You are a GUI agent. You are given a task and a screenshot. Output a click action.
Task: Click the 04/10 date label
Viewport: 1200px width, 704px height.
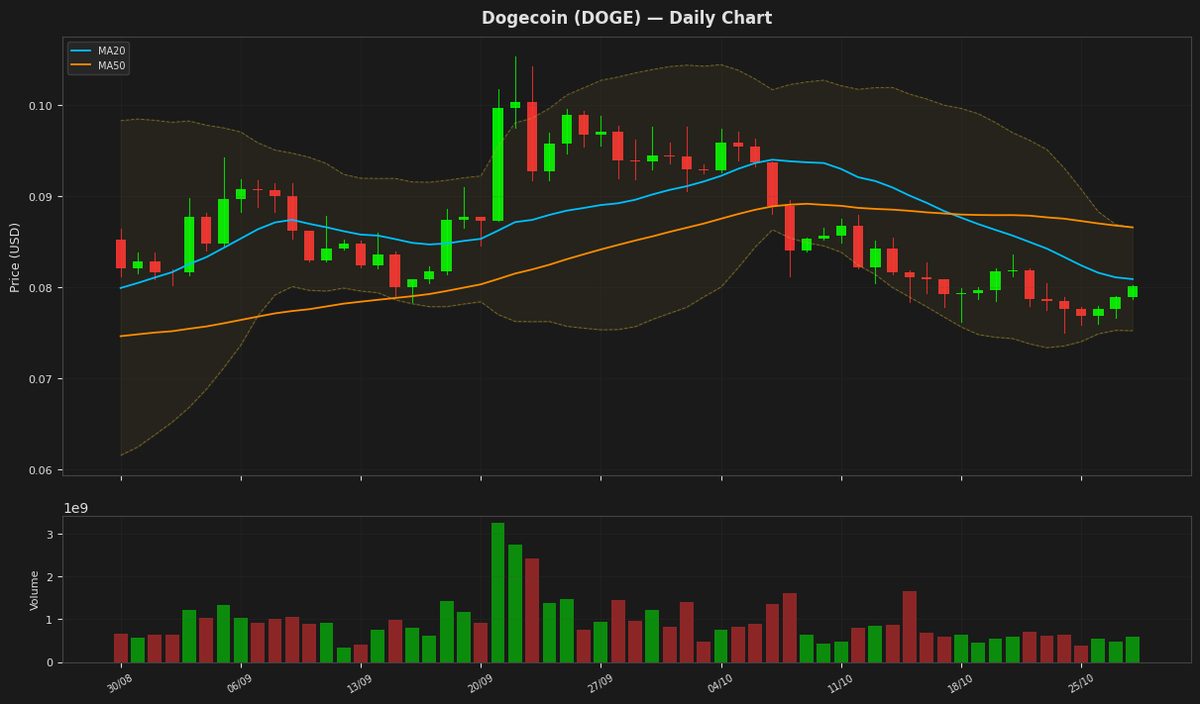tap(719, 683)
